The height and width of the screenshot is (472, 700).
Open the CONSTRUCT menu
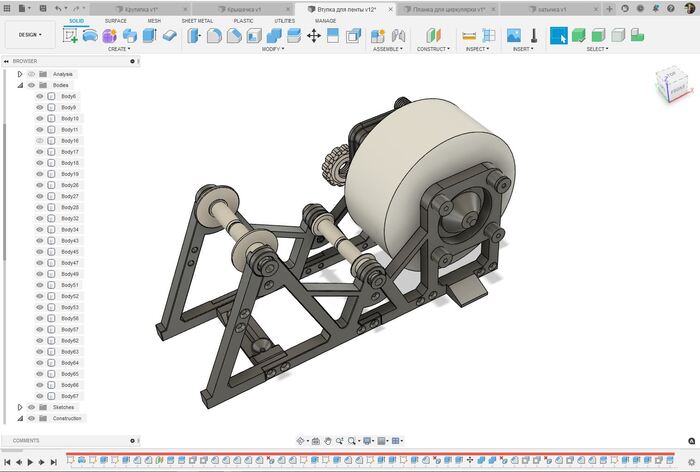tap(434, 49)
